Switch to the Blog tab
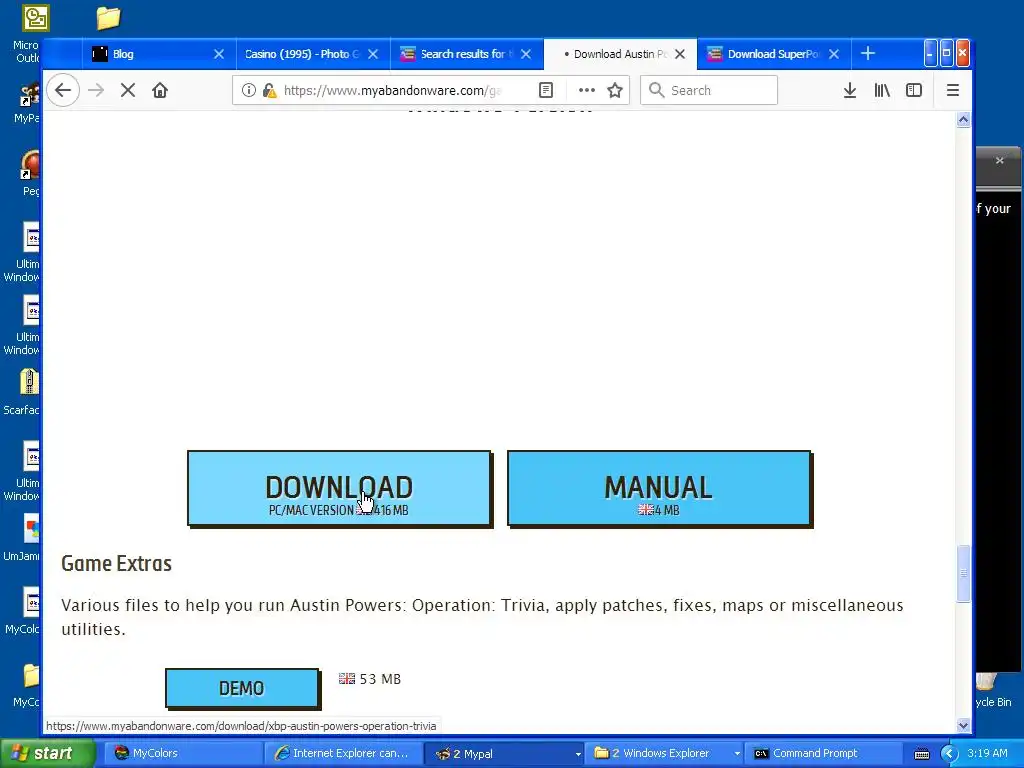The image size is (1024, 768). coord(159,54)
